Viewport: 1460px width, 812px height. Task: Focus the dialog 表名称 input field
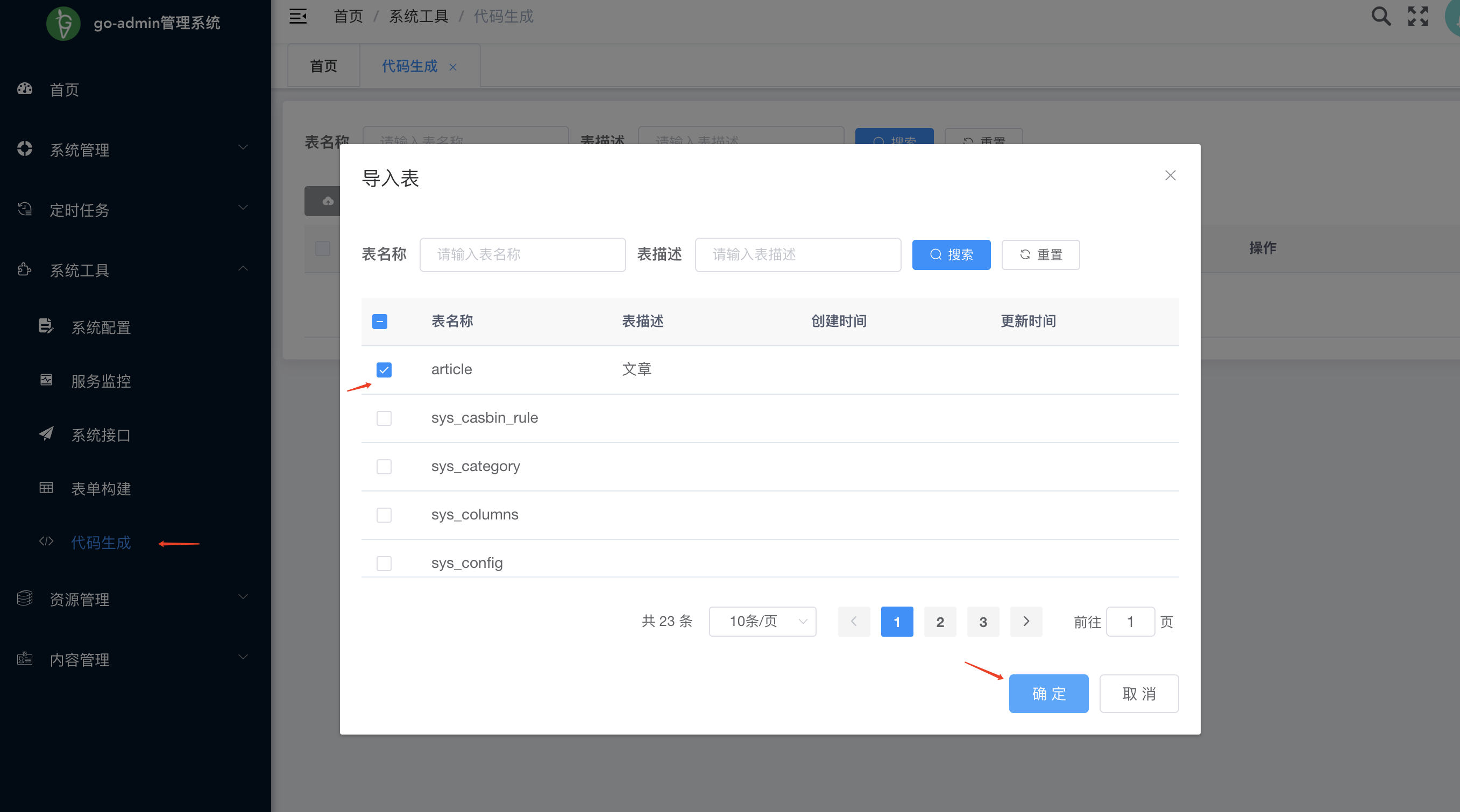(522, 255)
